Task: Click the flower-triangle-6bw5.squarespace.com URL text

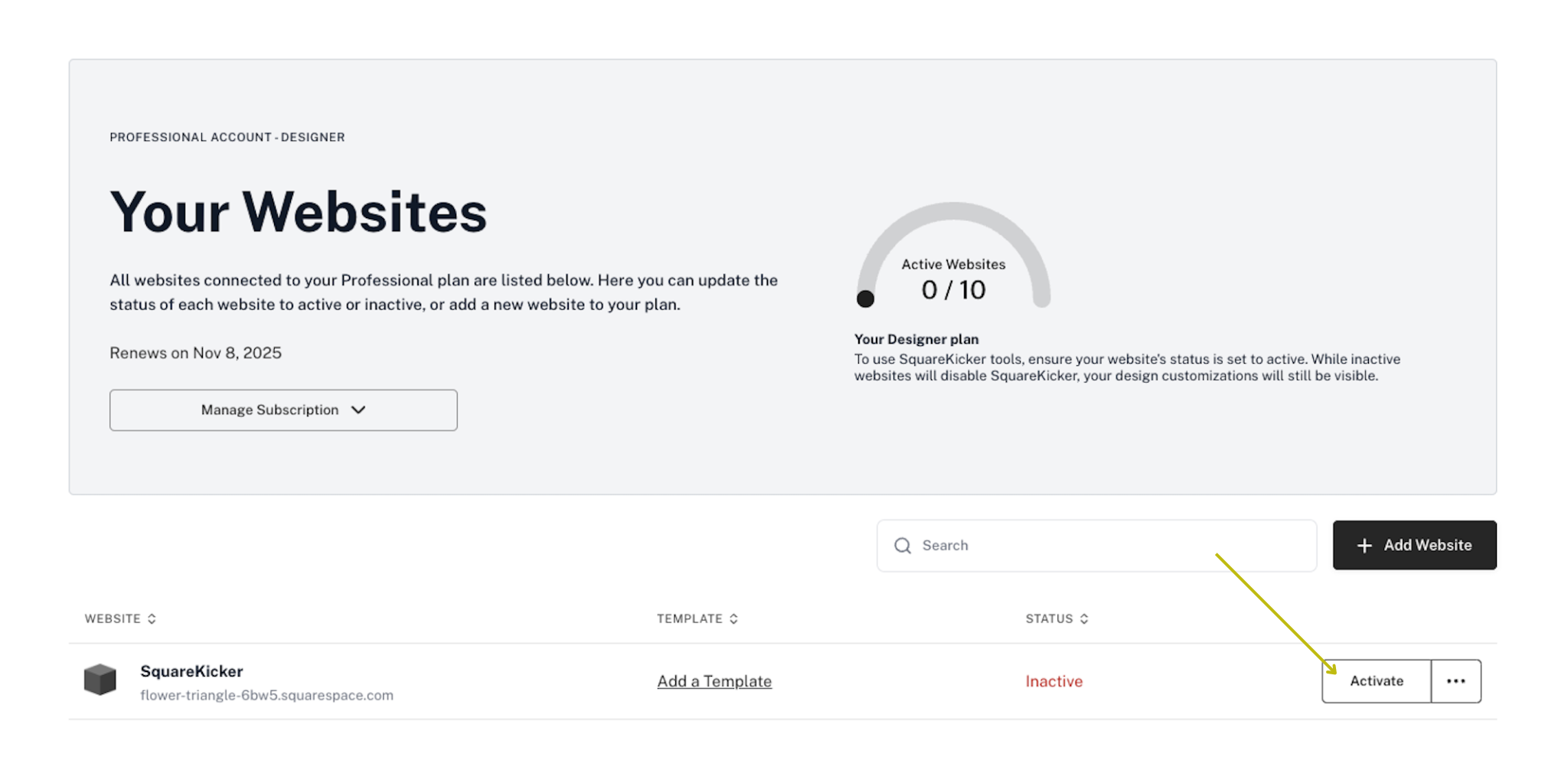Action: click(266, 695)
